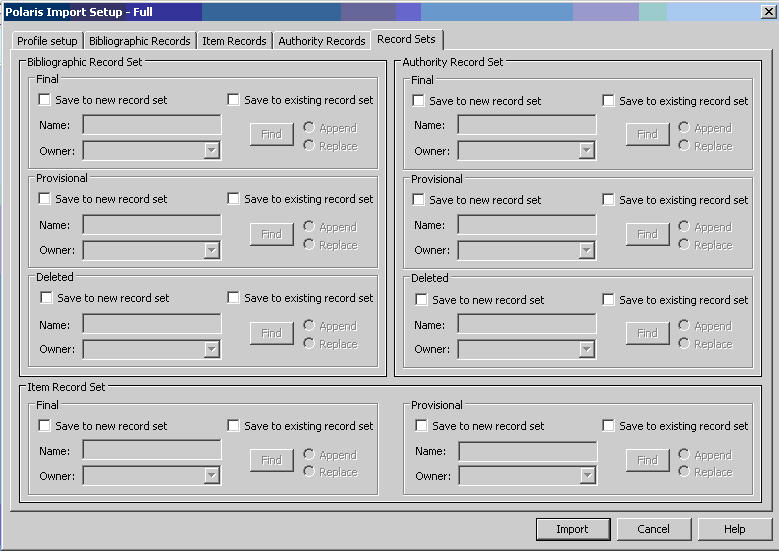Click Name field in Bibliographic Deleted
The image size is (779, 551).
pos(152,323)
